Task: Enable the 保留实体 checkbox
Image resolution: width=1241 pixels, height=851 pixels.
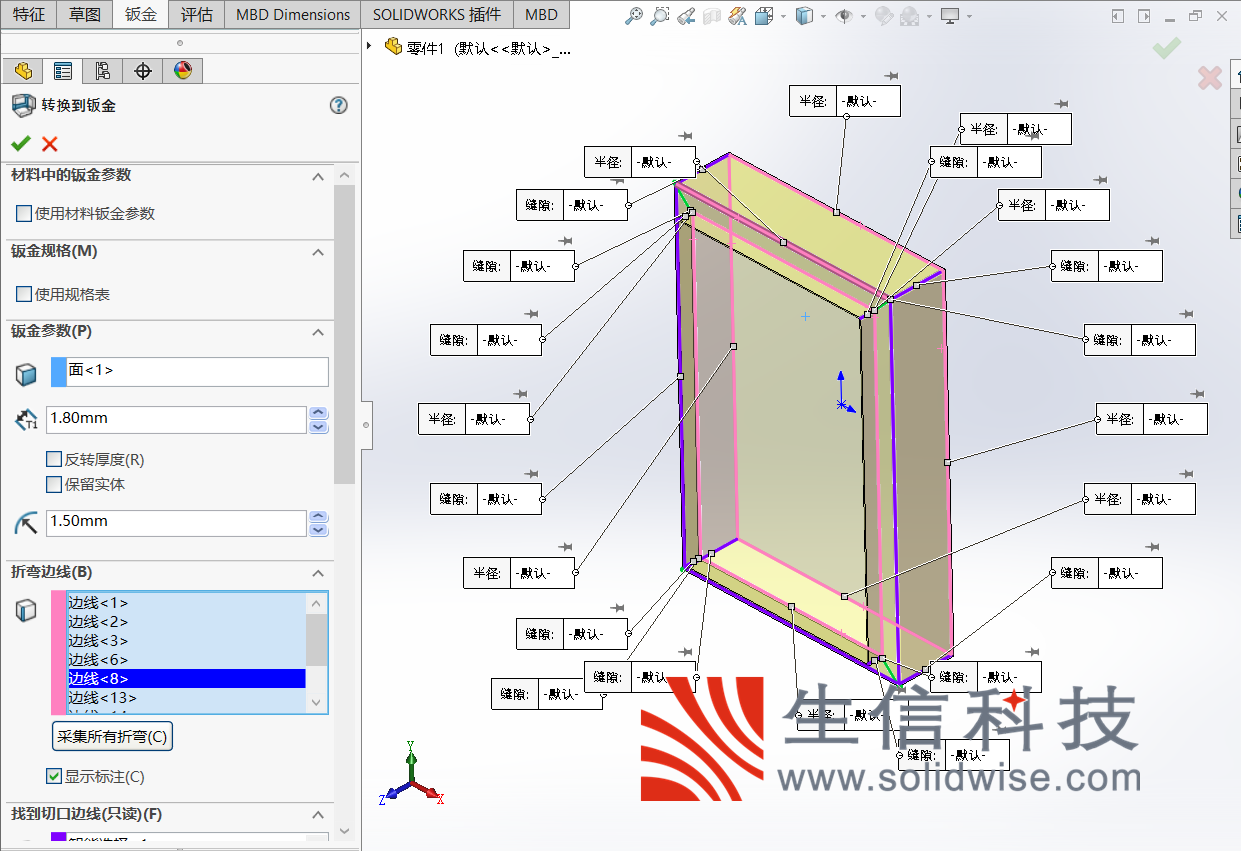Action: point(54,484)
